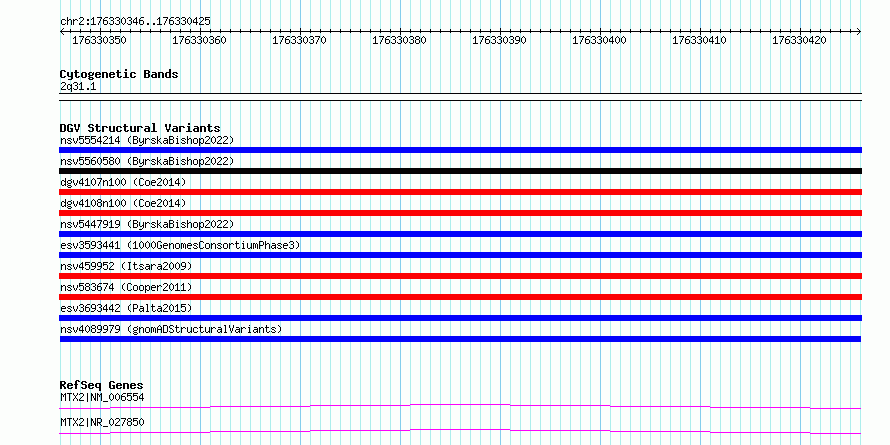Click the chr2:176330346..176330425 region label

(x=135, y=21)
